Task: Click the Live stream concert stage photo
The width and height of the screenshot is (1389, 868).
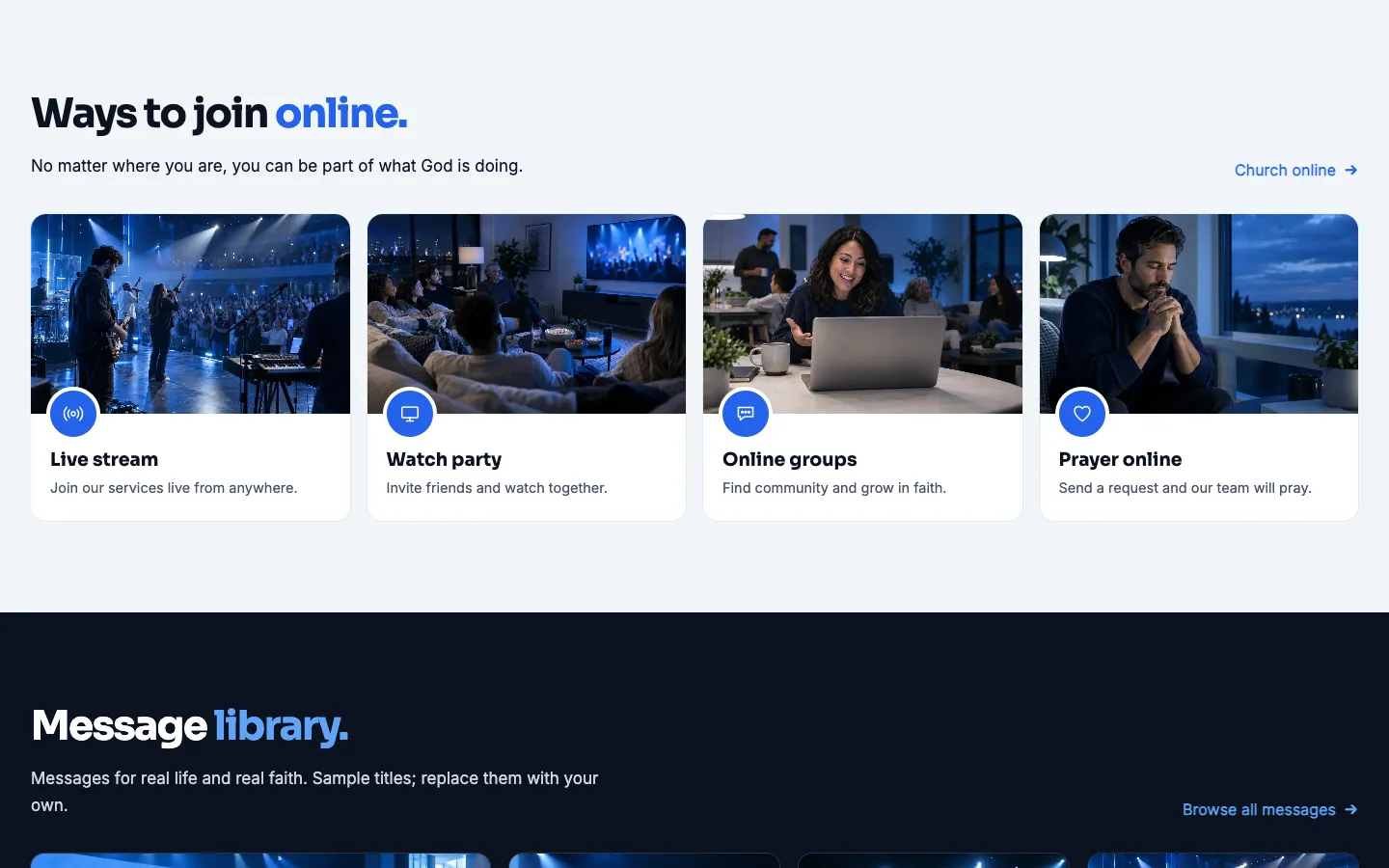Action: tap(190, 313)
